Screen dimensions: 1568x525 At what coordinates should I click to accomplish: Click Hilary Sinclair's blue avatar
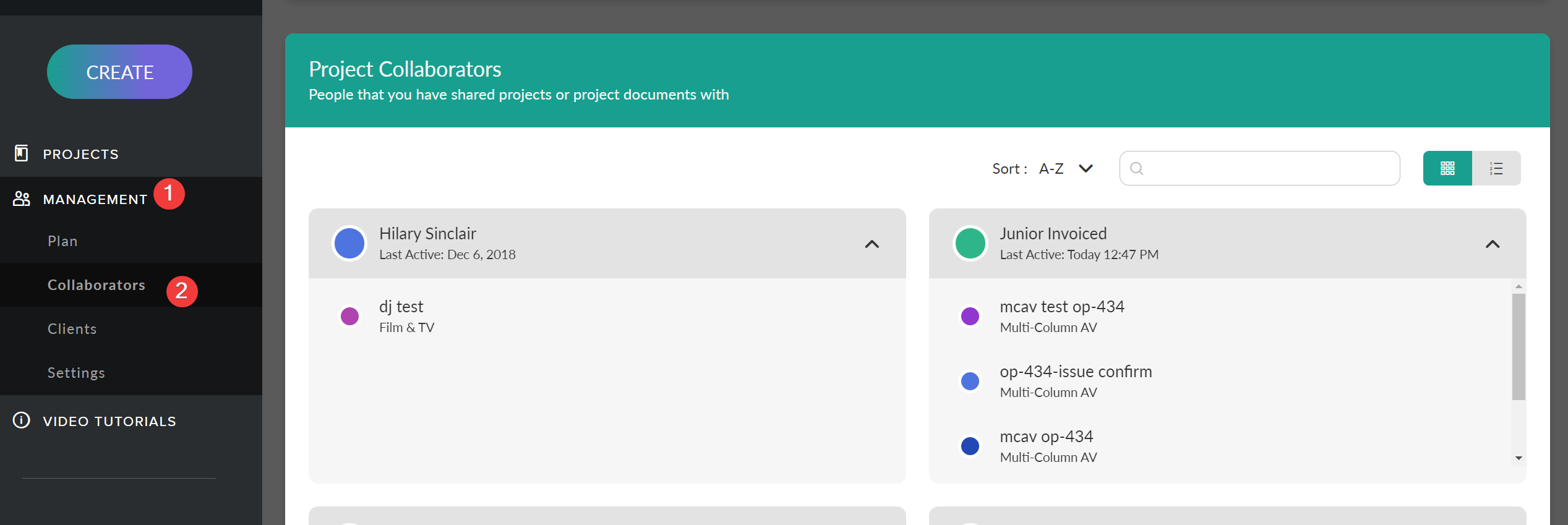(x=349, y=244)
